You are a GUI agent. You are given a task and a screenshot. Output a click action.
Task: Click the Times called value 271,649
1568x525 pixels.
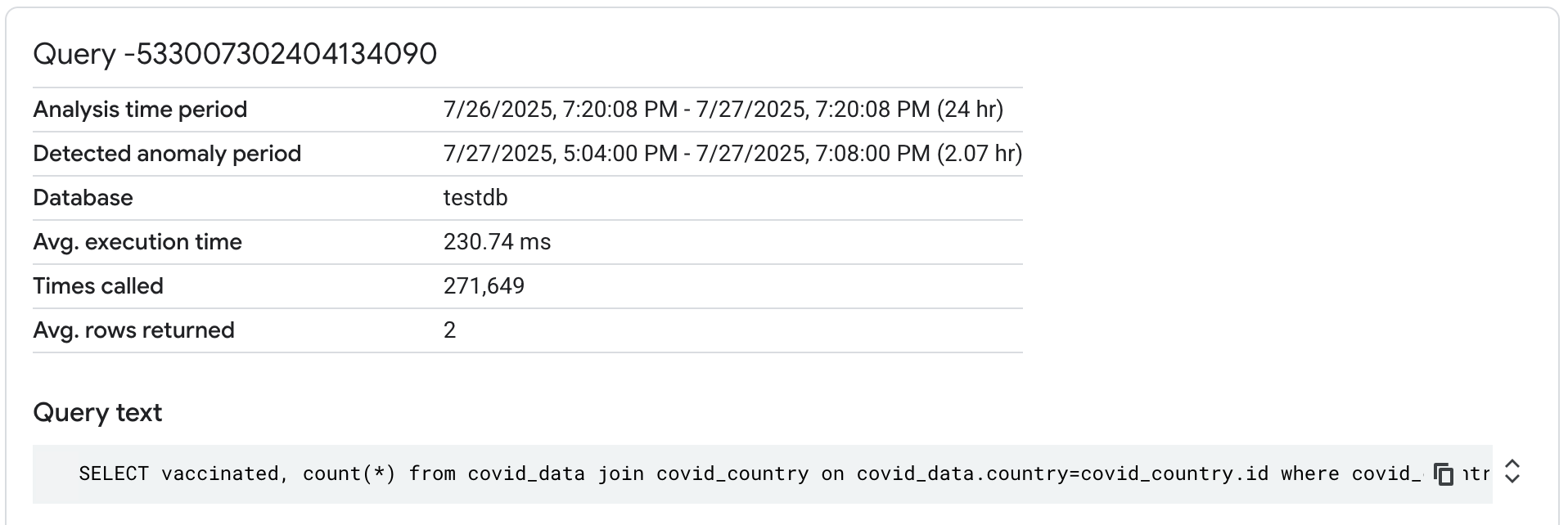click(x=484, y=285)
